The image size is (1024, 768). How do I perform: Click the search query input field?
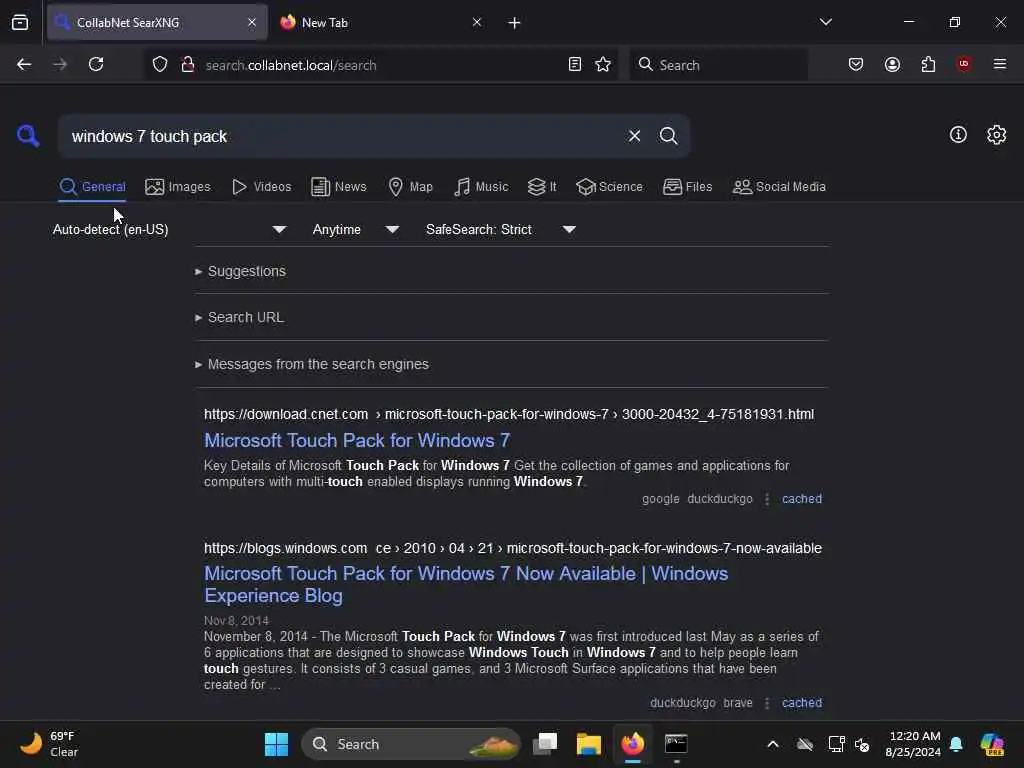click(x=343, y=136)
